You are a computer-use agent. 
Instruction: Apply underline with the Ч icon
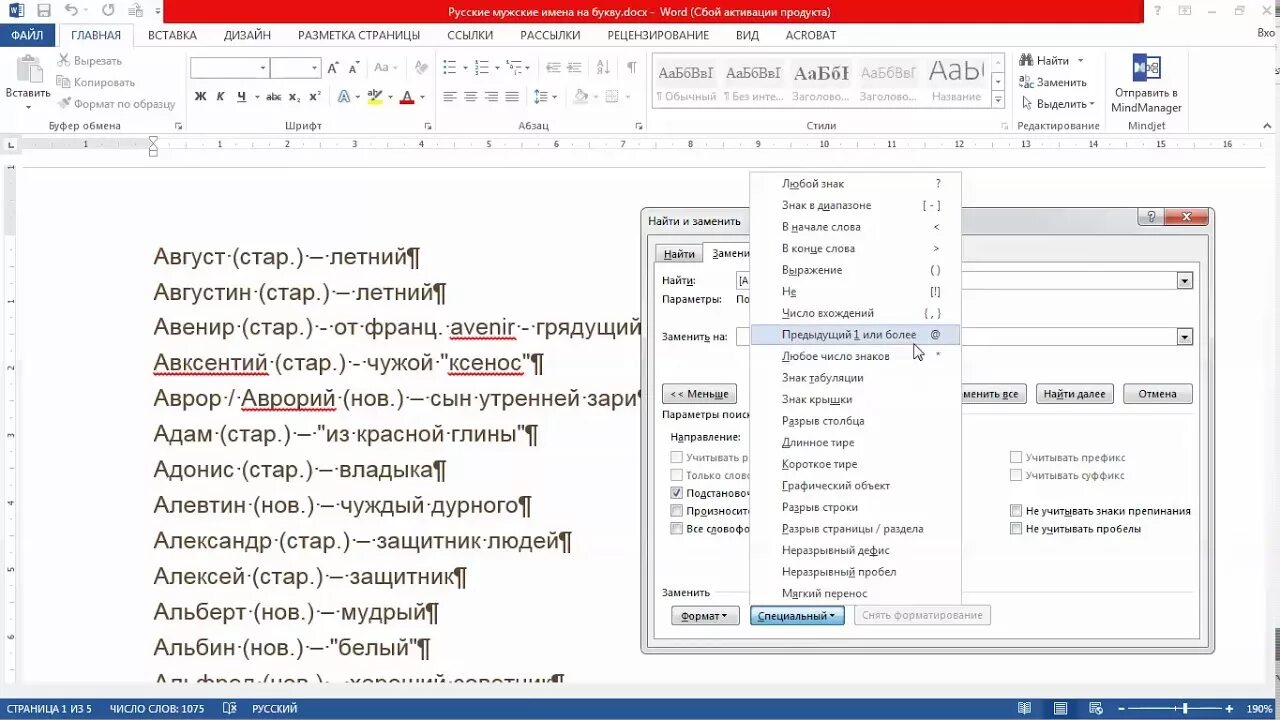[x=242, y=97]
